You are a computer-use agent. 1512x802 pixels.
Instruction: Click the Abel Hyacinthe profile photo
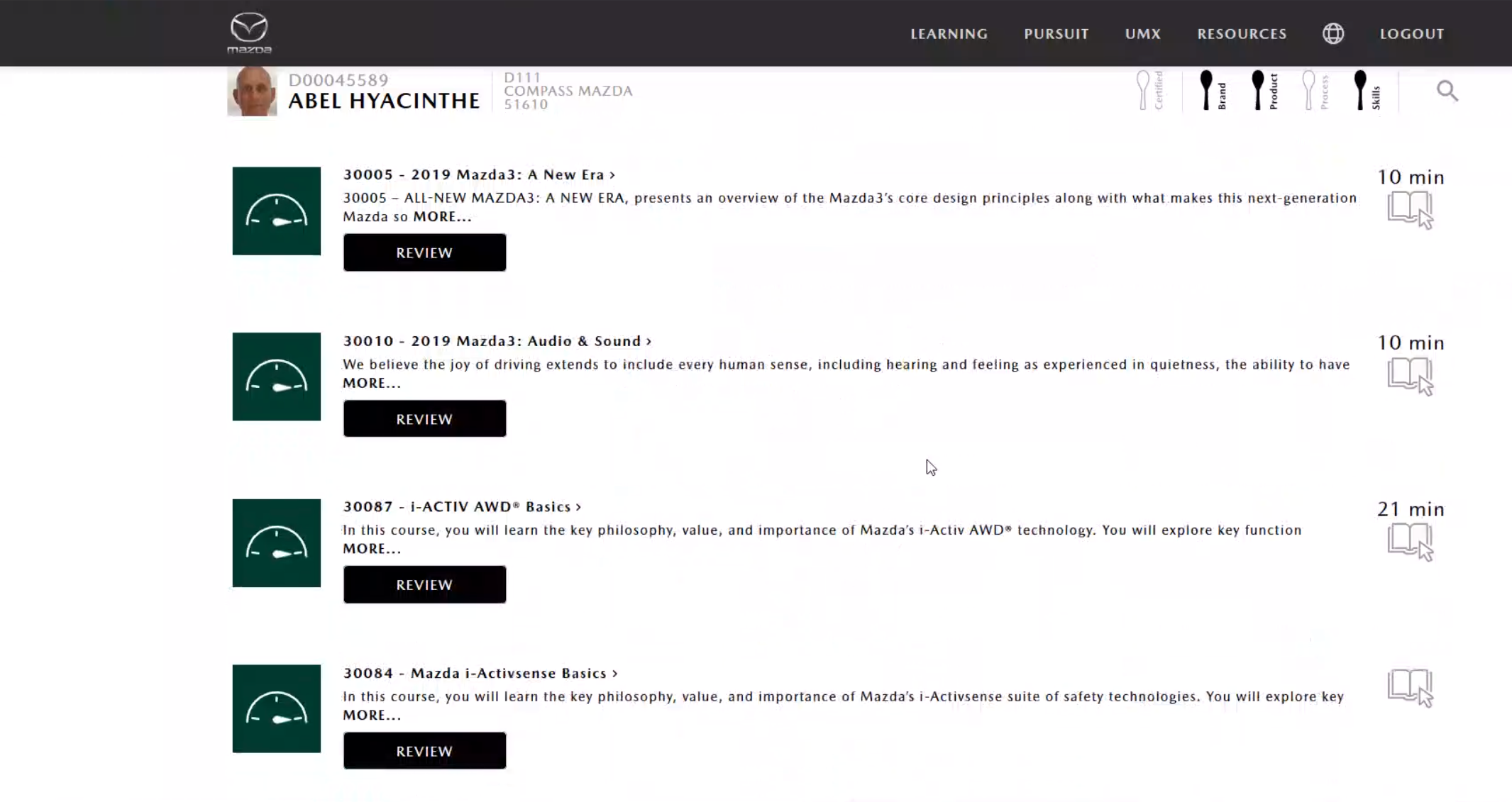252,91
